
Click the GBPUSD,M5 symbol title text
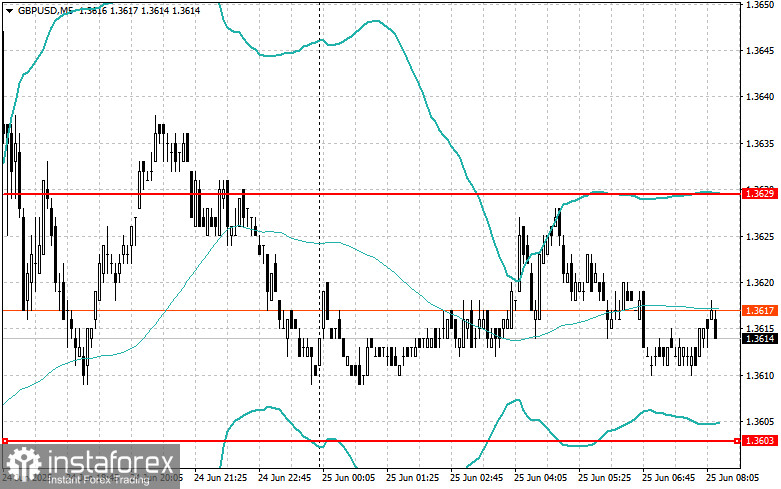[46, 10]
